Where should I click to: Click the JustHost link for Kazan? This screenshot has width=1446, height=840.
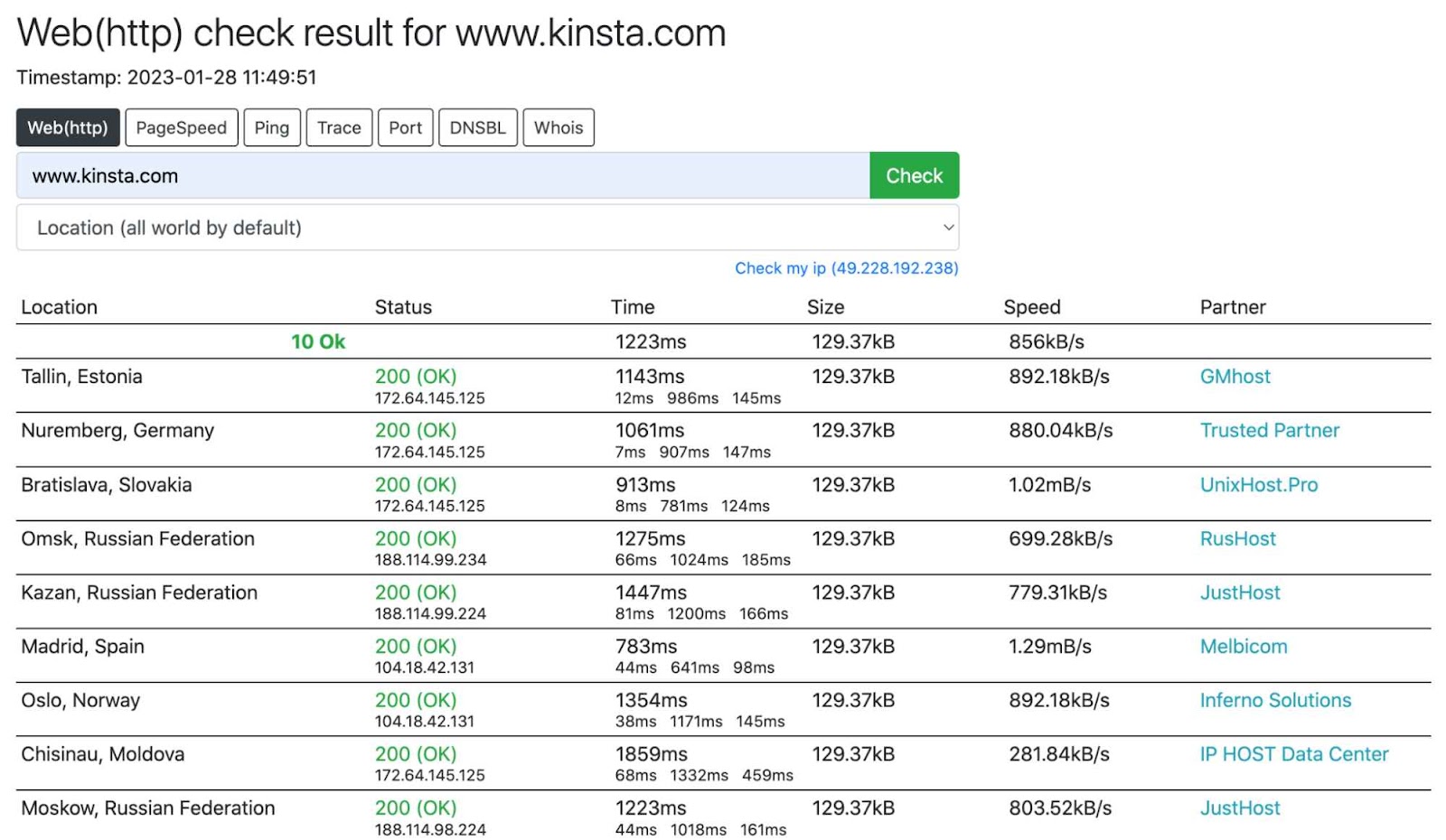click(1239, 593)
